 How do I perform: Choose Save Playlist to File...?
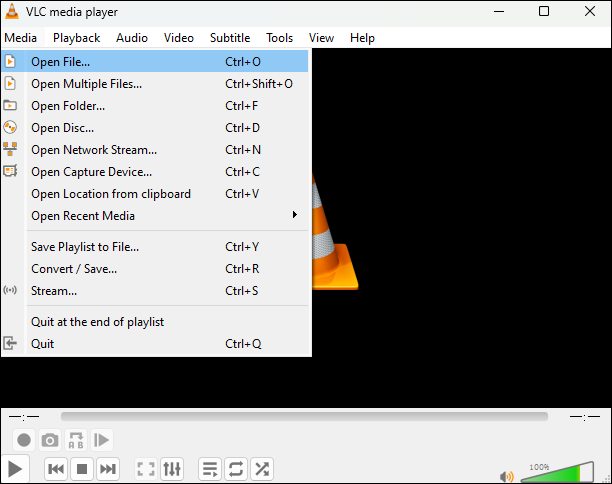tap(155, 247)
